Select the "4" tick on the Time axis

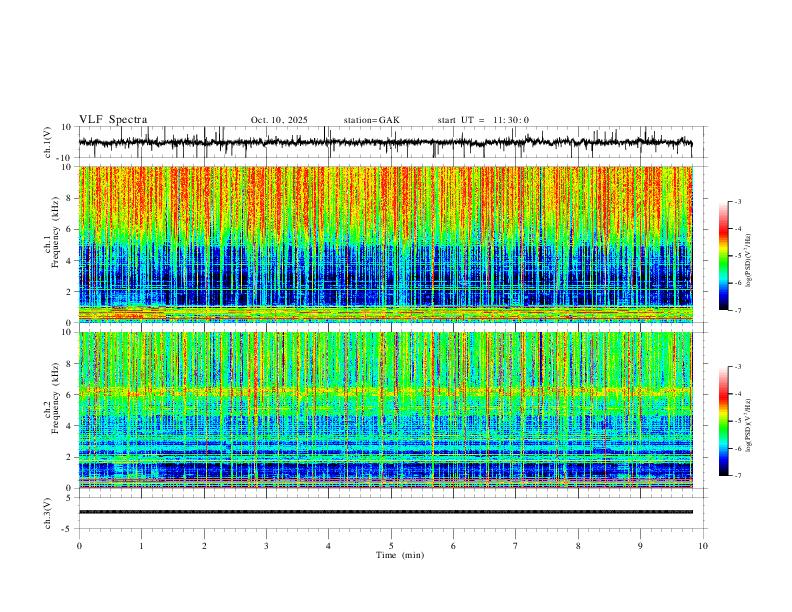pos(328,546)
